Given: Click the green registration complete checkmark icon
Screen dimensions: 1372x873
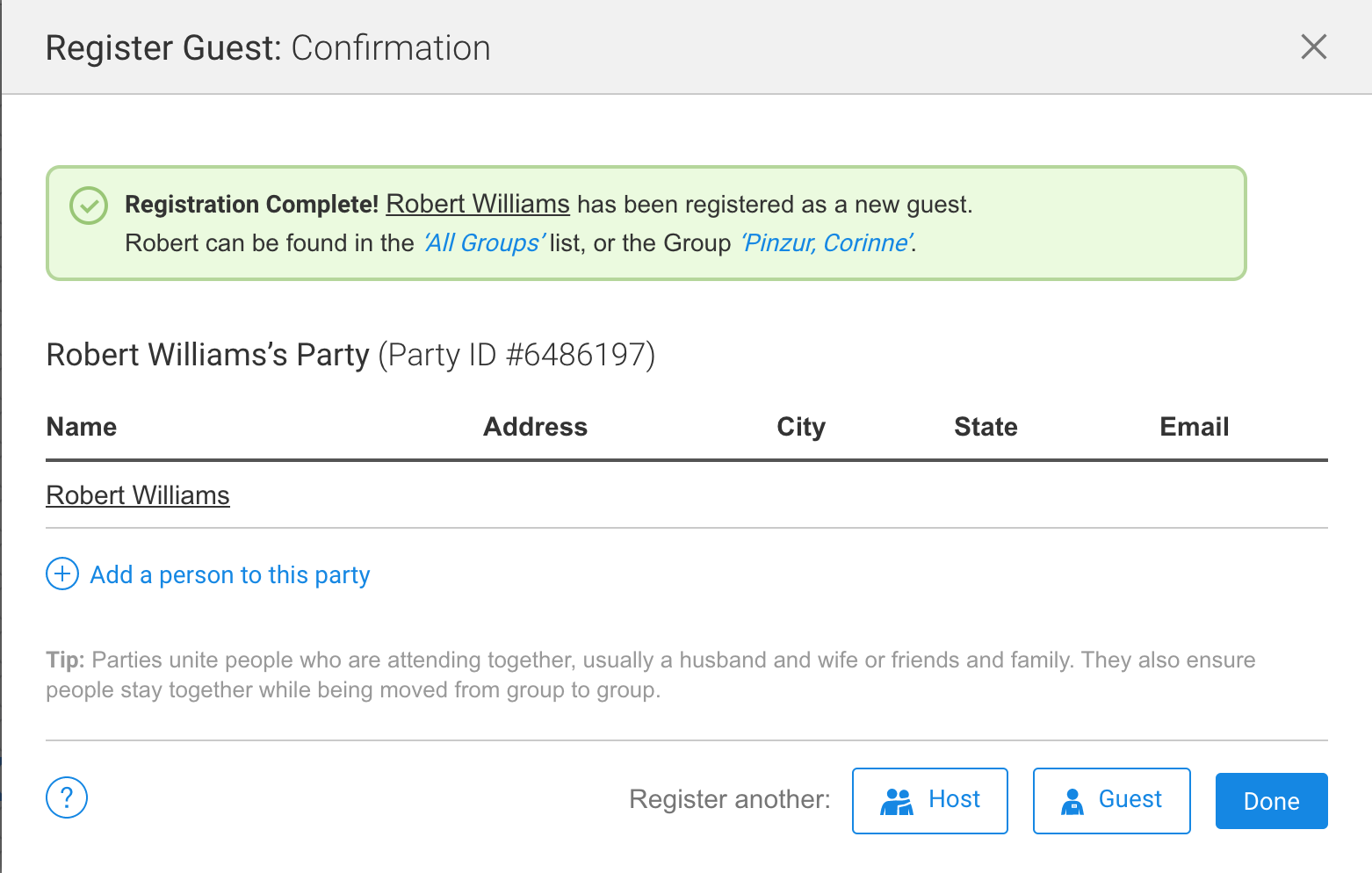Looking at the screenshot, I should (89, 206).
